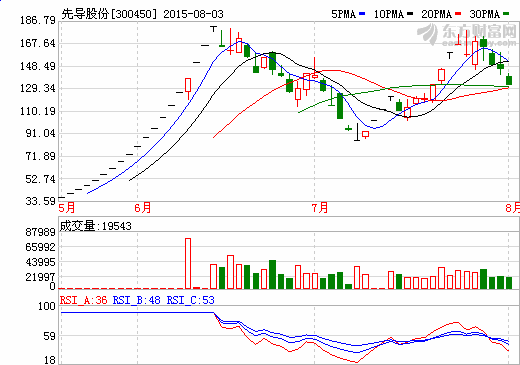Image resolution: width=520 pixels, height=365 pixels.
Task: Click the red 20PMA legend color swatch
Action: point(458,14)
